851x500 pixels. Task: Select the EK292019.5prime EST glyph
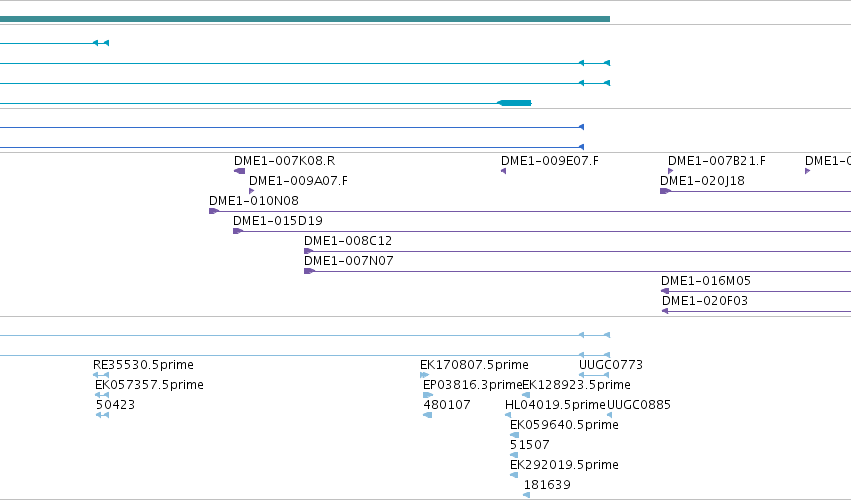(514, 476)
